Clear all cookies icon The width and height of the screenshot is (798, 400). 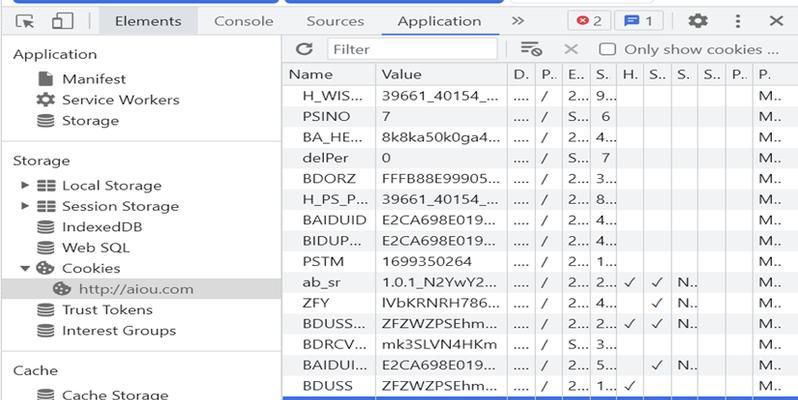tap(531, 49)
